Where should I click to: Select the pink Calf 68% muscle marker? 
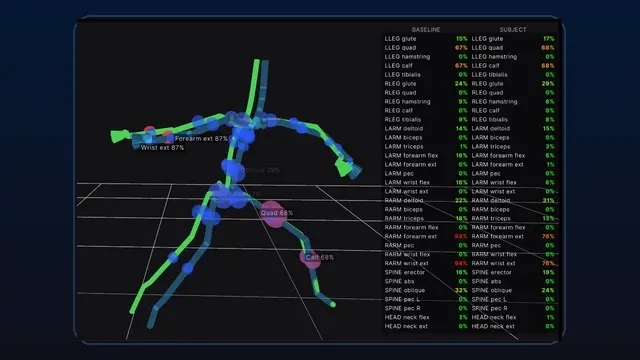click(311, 258)
